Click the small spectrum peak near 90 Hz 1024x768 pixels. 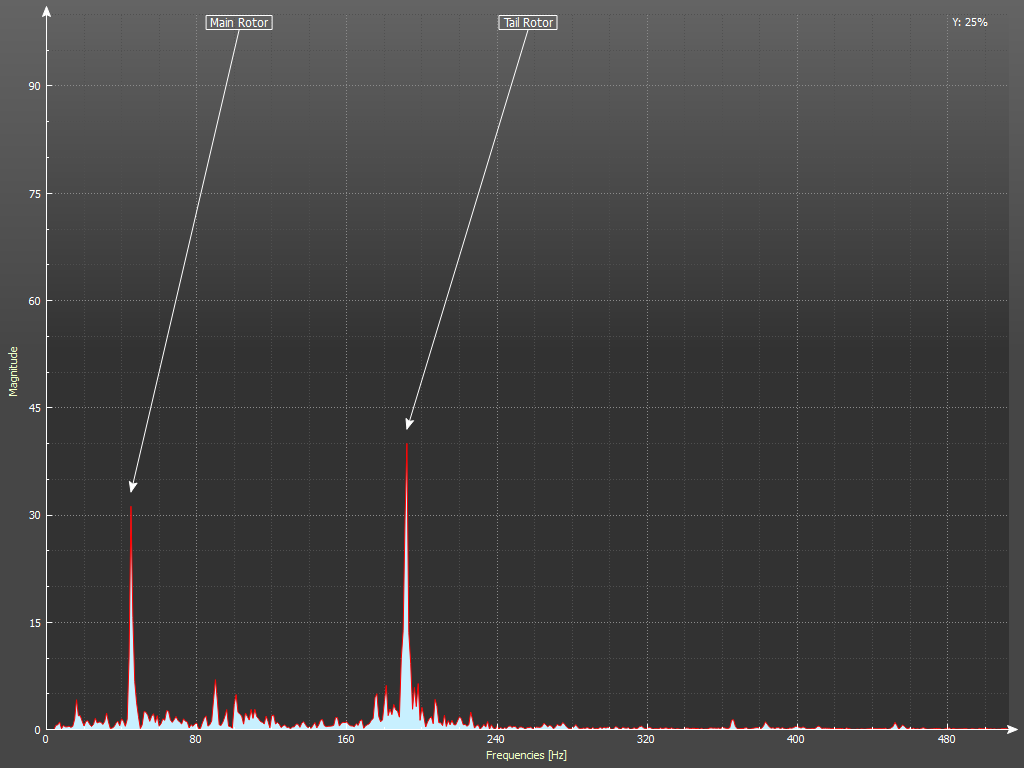[x=215, y=684]
